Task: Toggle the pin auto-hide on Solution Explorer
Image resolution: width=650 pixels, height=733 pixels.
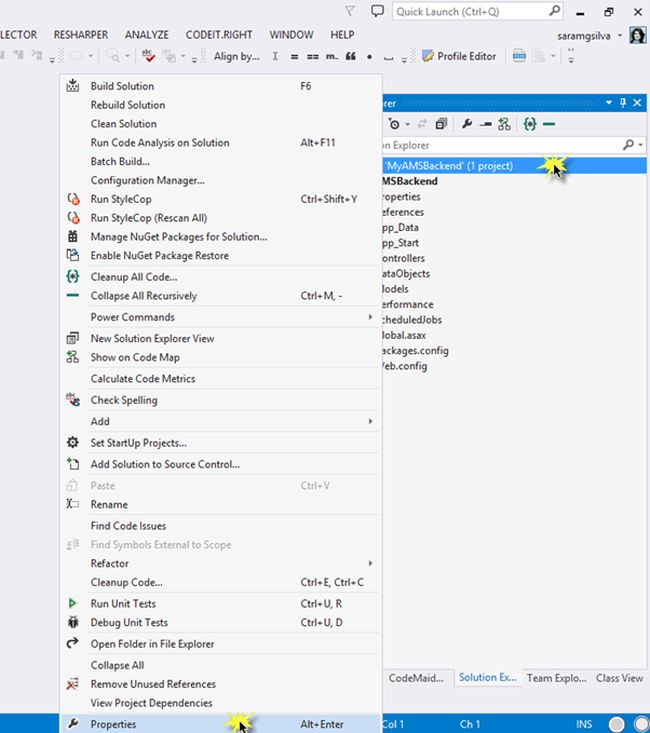Action: 623,102
